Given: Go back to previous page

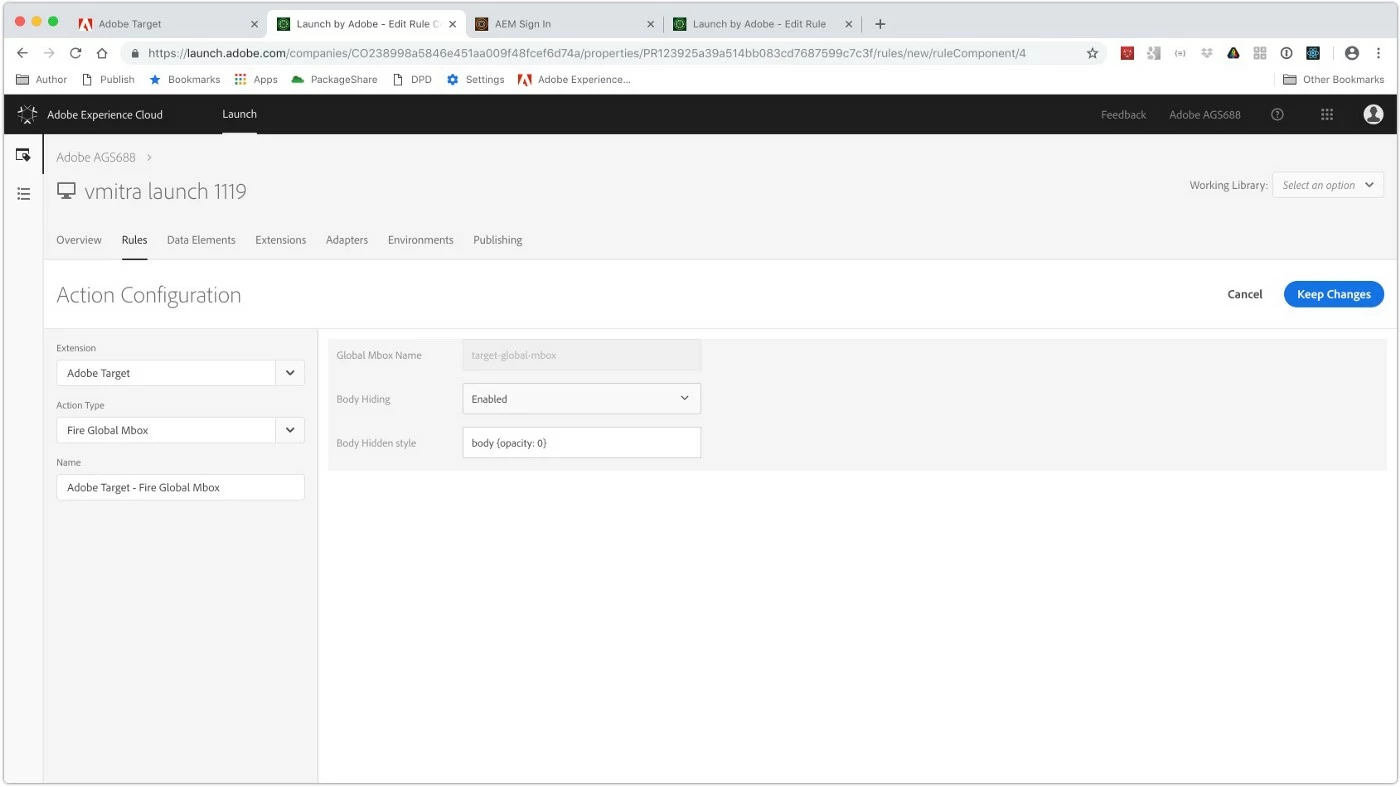Looking at the screenshot, I should [x=23, y=53].
